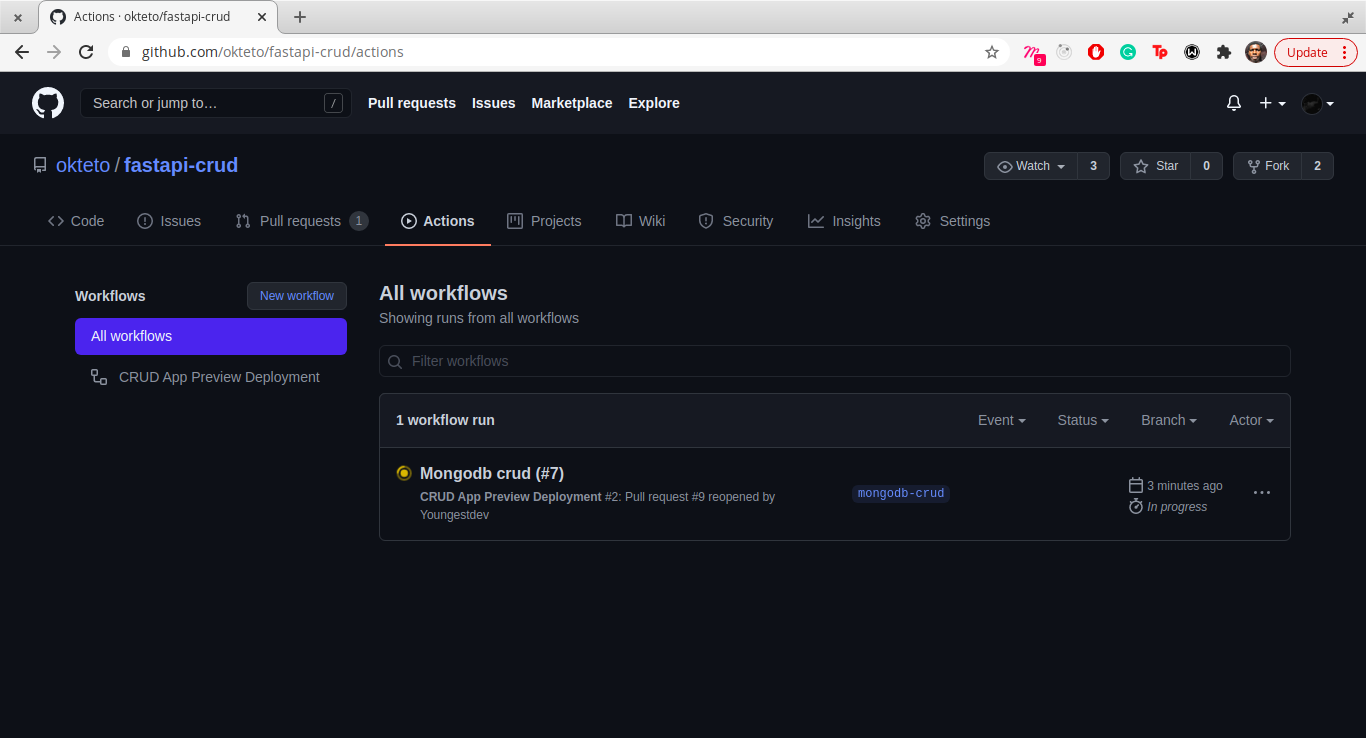The width and height of the screenshot is (1366, 738).
Task: Open Explore in the top navigation
Action: pyautogui.click(x=654, y=103)
